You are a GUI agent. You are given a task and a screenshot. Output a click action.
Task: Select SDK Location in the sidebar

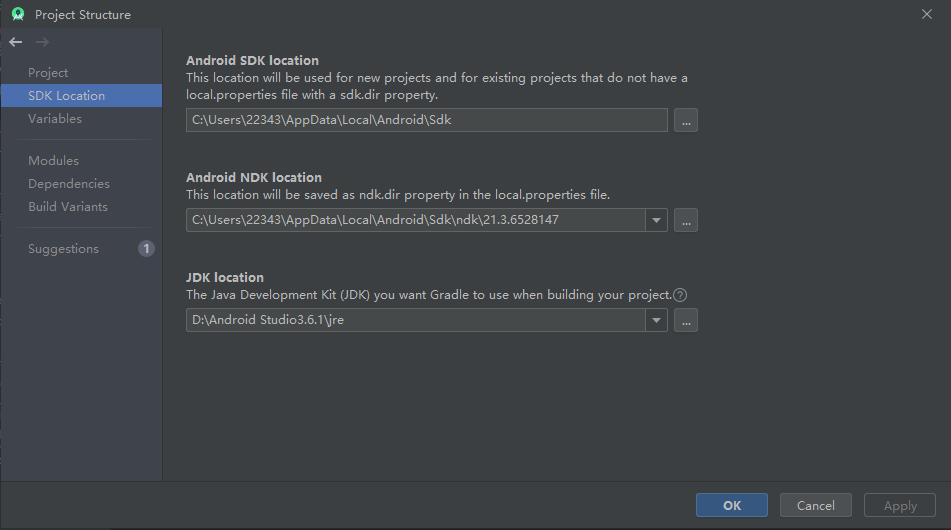[81, 96]
